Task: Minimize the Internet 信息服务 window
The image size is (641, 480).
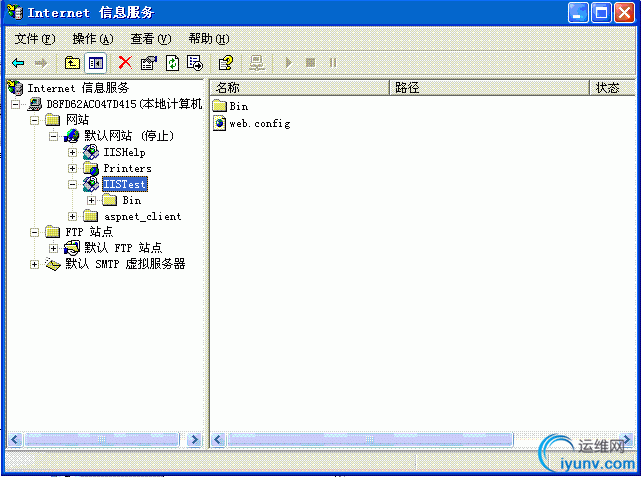Action: (x=578, y=12)
